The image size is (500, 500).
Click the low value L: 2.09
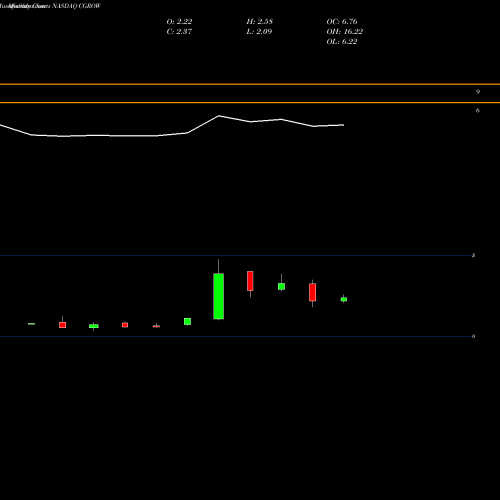tap(259, 32)
